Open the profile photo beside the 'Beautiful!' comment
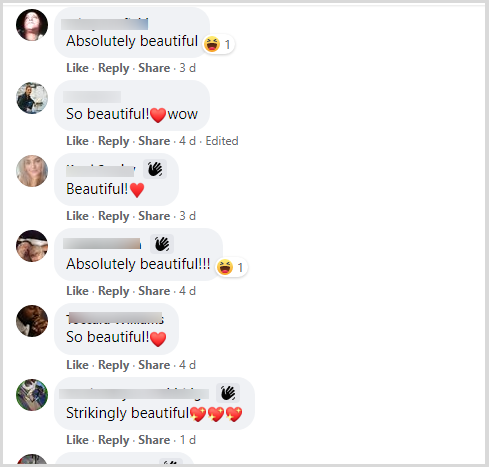 [32, 171]
